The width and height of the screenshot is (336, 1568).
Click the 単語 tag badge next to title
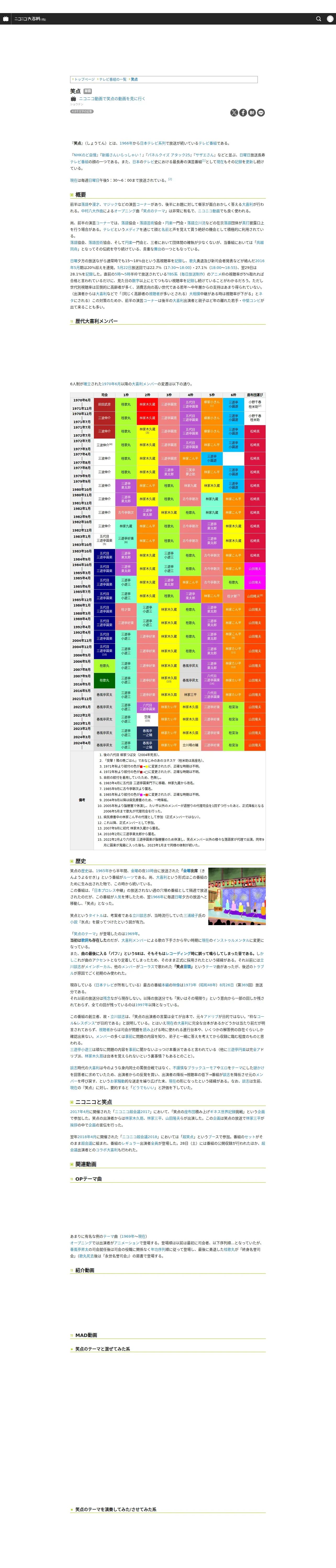88,91
